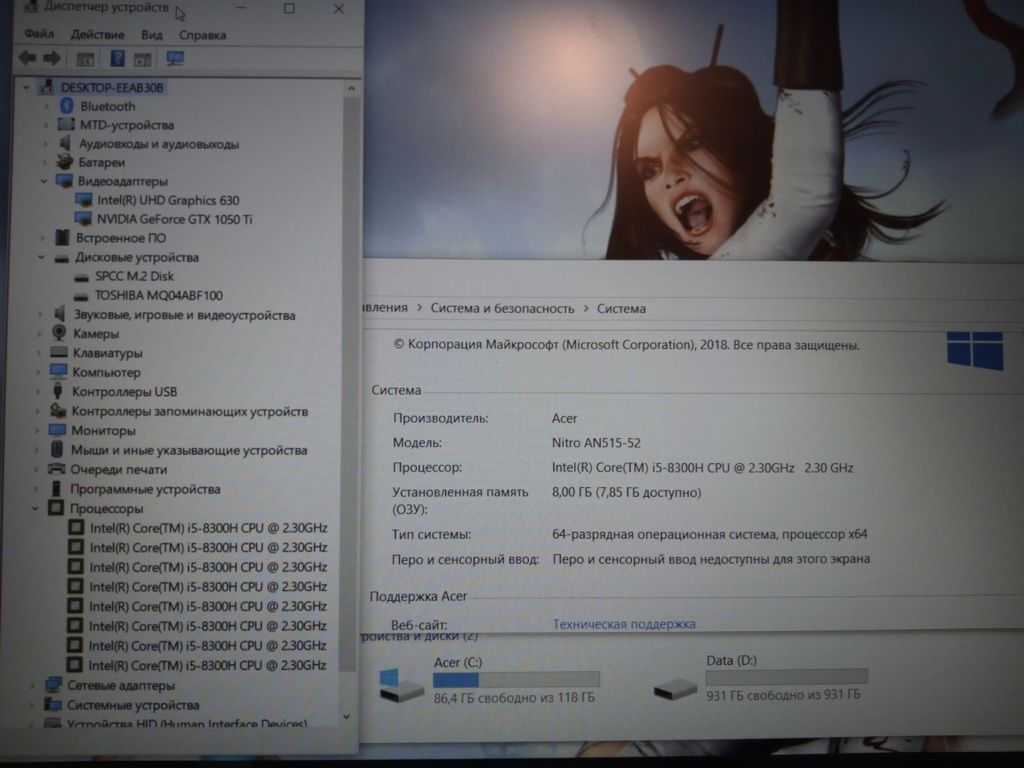The height and width of the screenshot is (768, 1024).
Task: Select the NVIDIA GeForce GTX 1050 Ti adapter
Action: pos(174,219)
